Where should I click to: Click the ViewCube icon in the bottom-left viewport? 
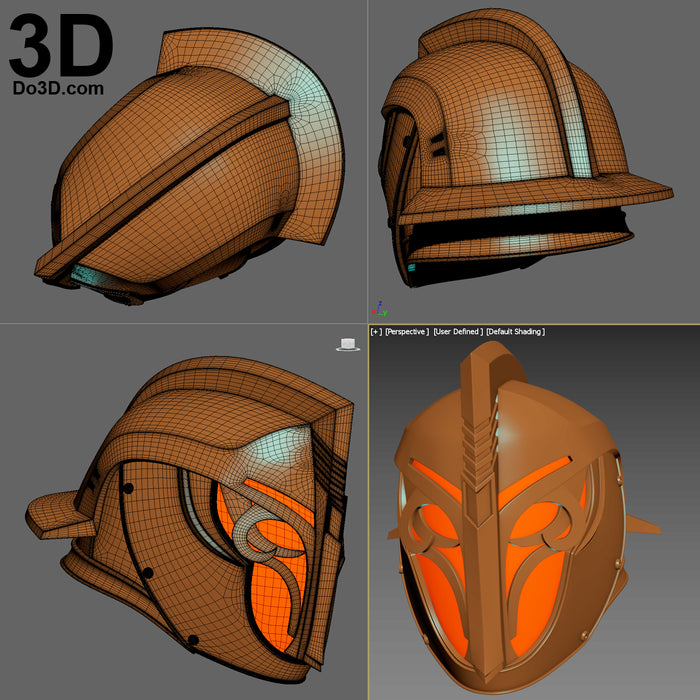348,345
